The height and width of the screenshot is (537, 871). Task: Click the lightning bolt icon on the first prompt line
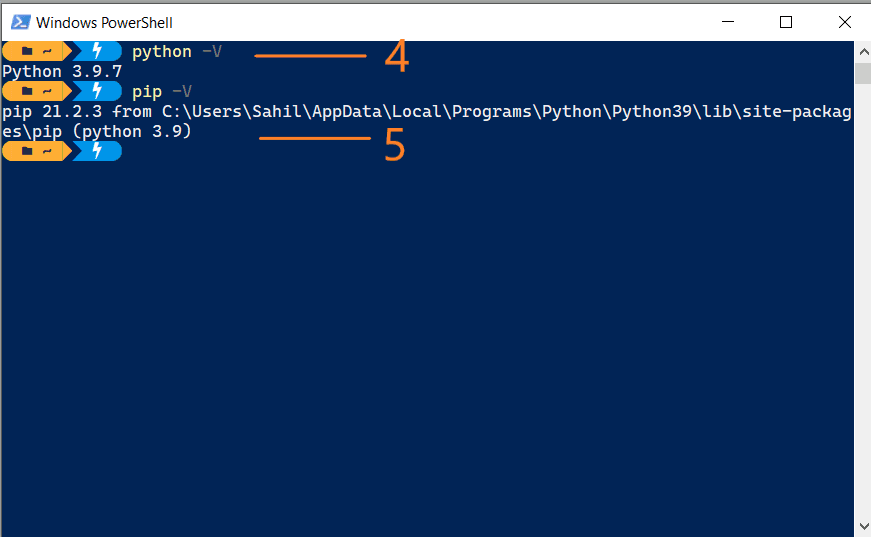click(x=97, y=51)
